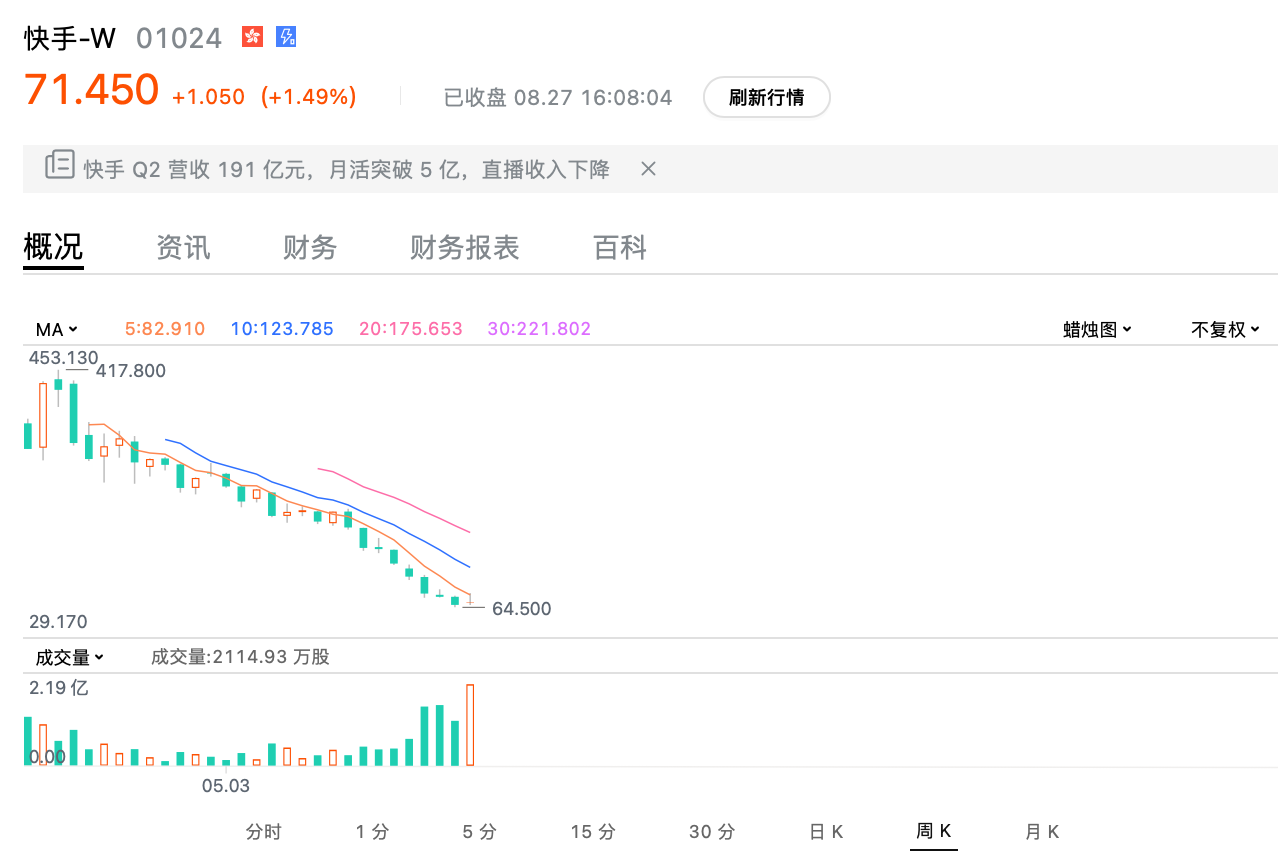Go to the 财务报表 financial statements tab

click(x=464, y=247)
